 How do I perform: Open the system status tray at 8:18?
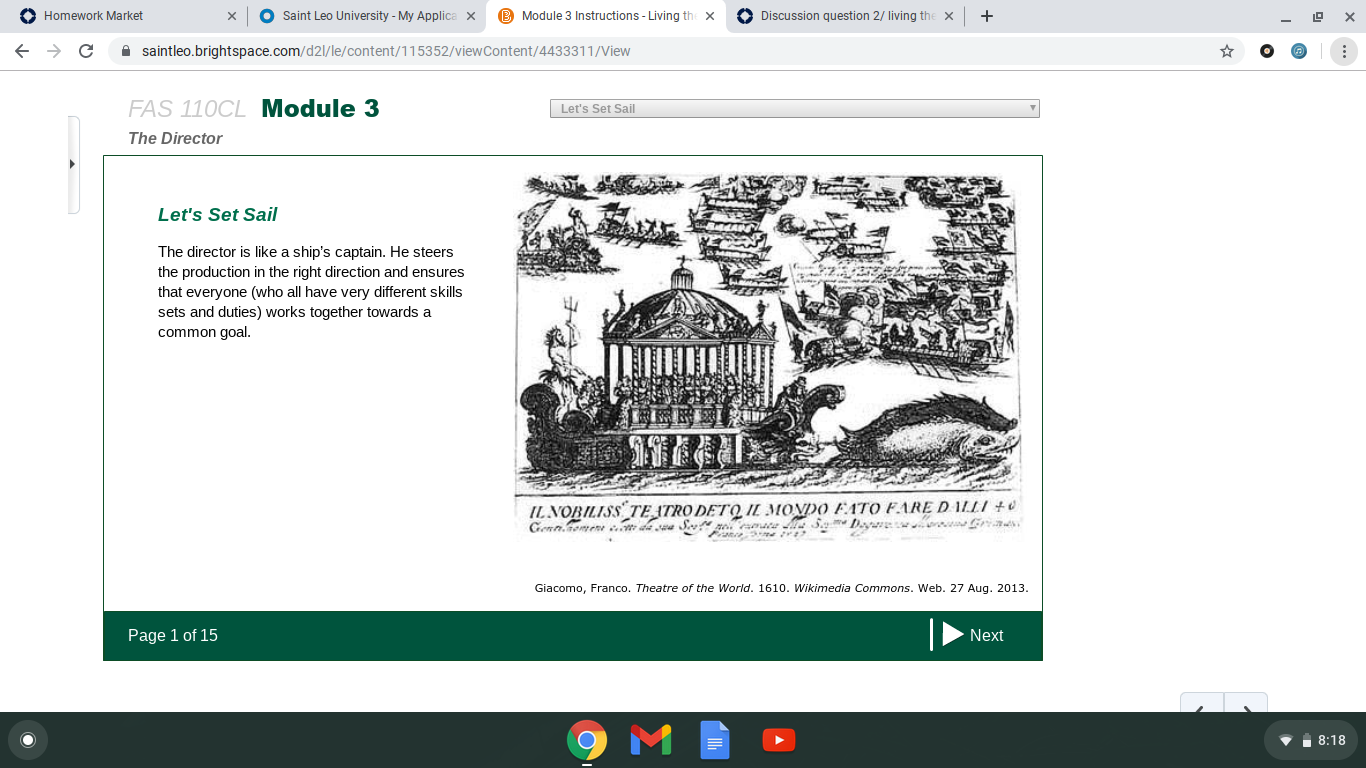coord(1312,740)
